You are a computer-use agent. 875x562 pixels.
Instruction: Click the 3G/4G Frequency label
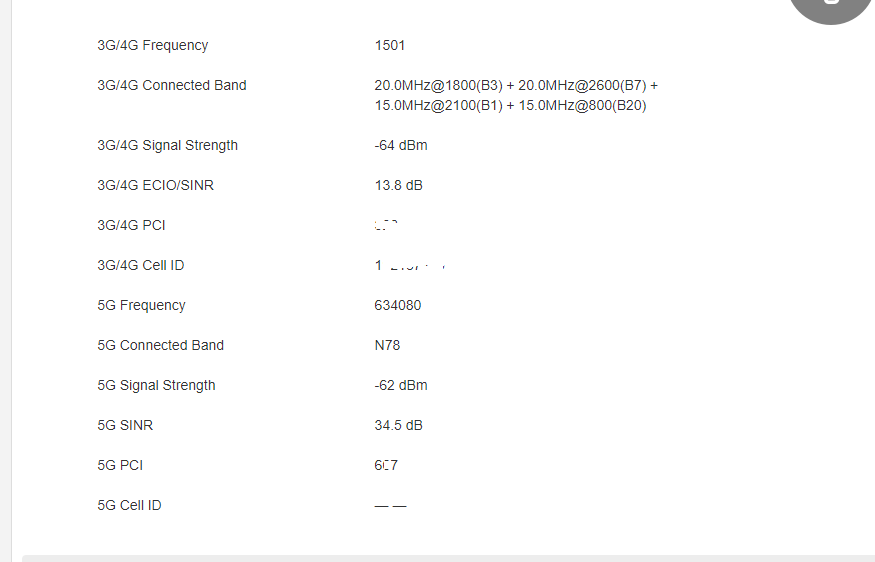point(152,45)
